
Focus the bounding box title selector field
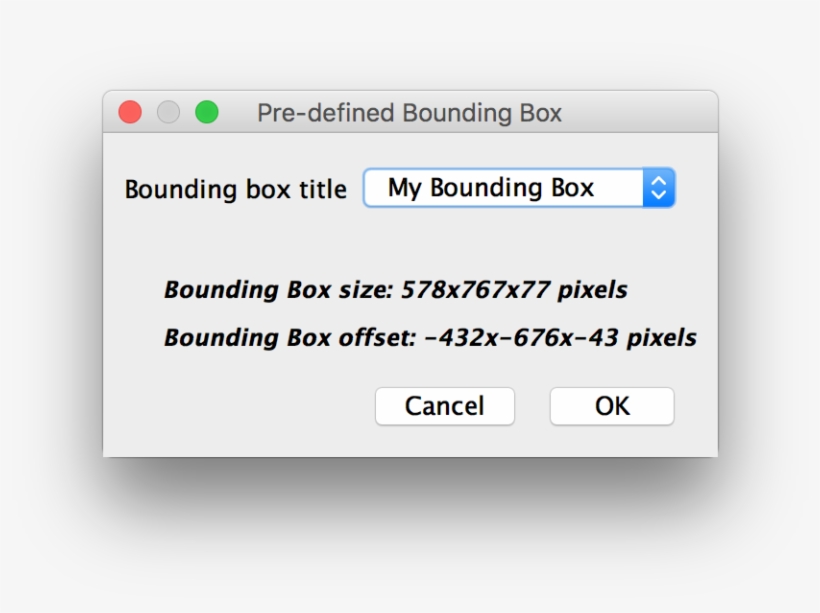coord(519,188)
